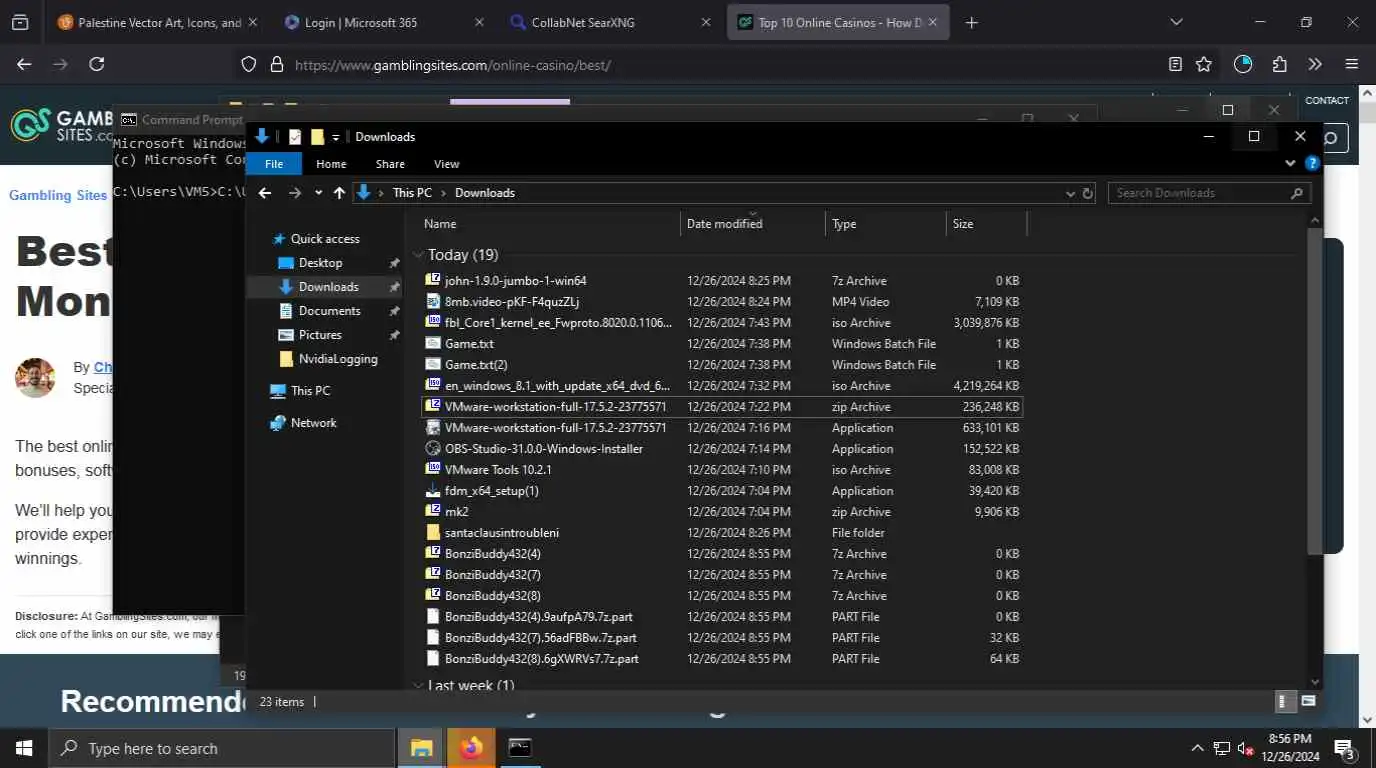Screen dimensions: 1376x768
Task: Click the Gambling Sites breadcrumb link
Action: pos(58,195)
